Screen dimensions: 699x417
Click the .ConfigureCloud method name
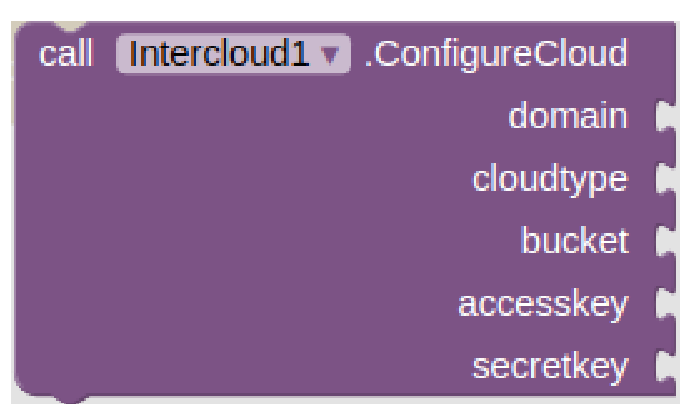496,54
